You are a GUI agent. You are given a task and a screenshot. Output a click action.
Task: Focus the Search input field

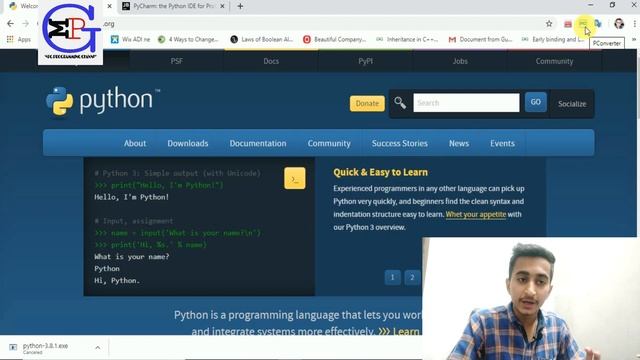[x=466, y=103]
